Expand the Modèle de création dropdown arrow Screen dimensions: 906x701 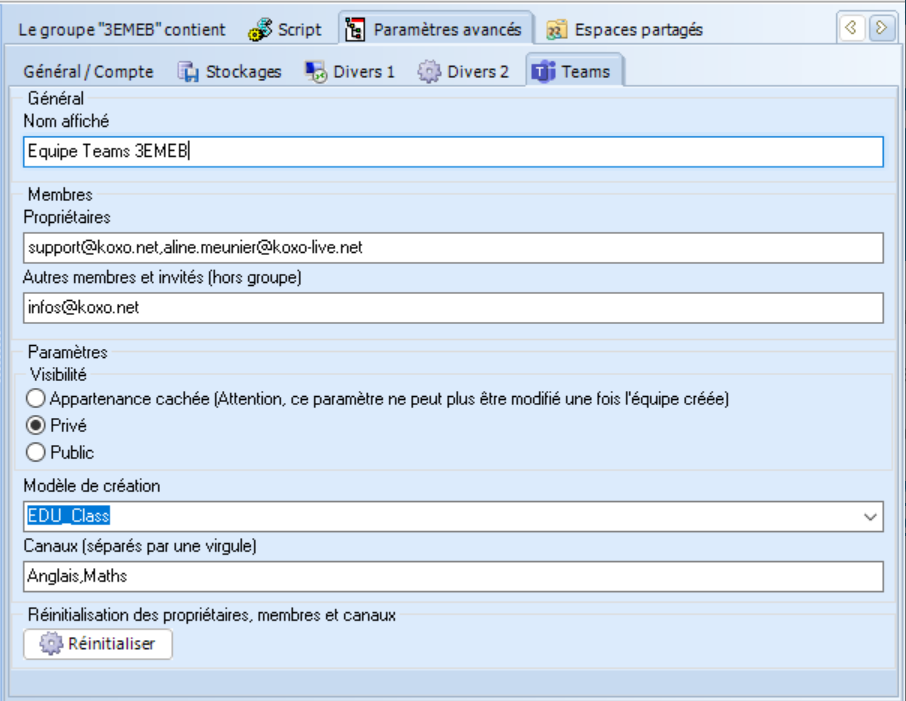(870, 517)
